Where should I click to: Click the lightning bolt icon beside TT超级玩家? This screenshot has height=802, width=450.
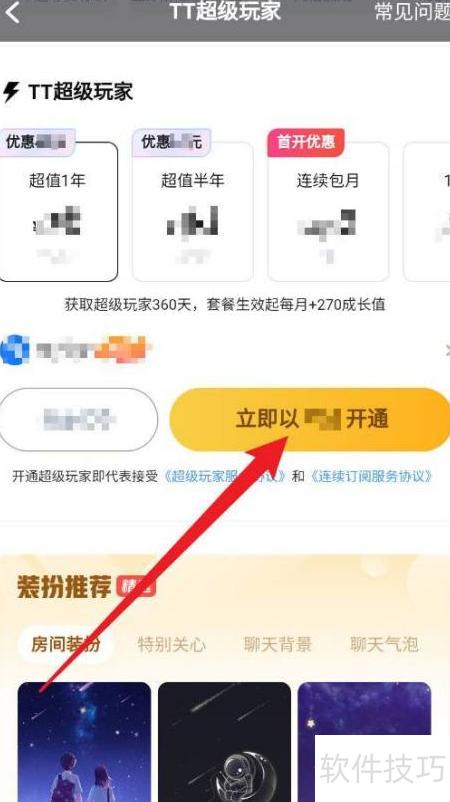point(11,92)
